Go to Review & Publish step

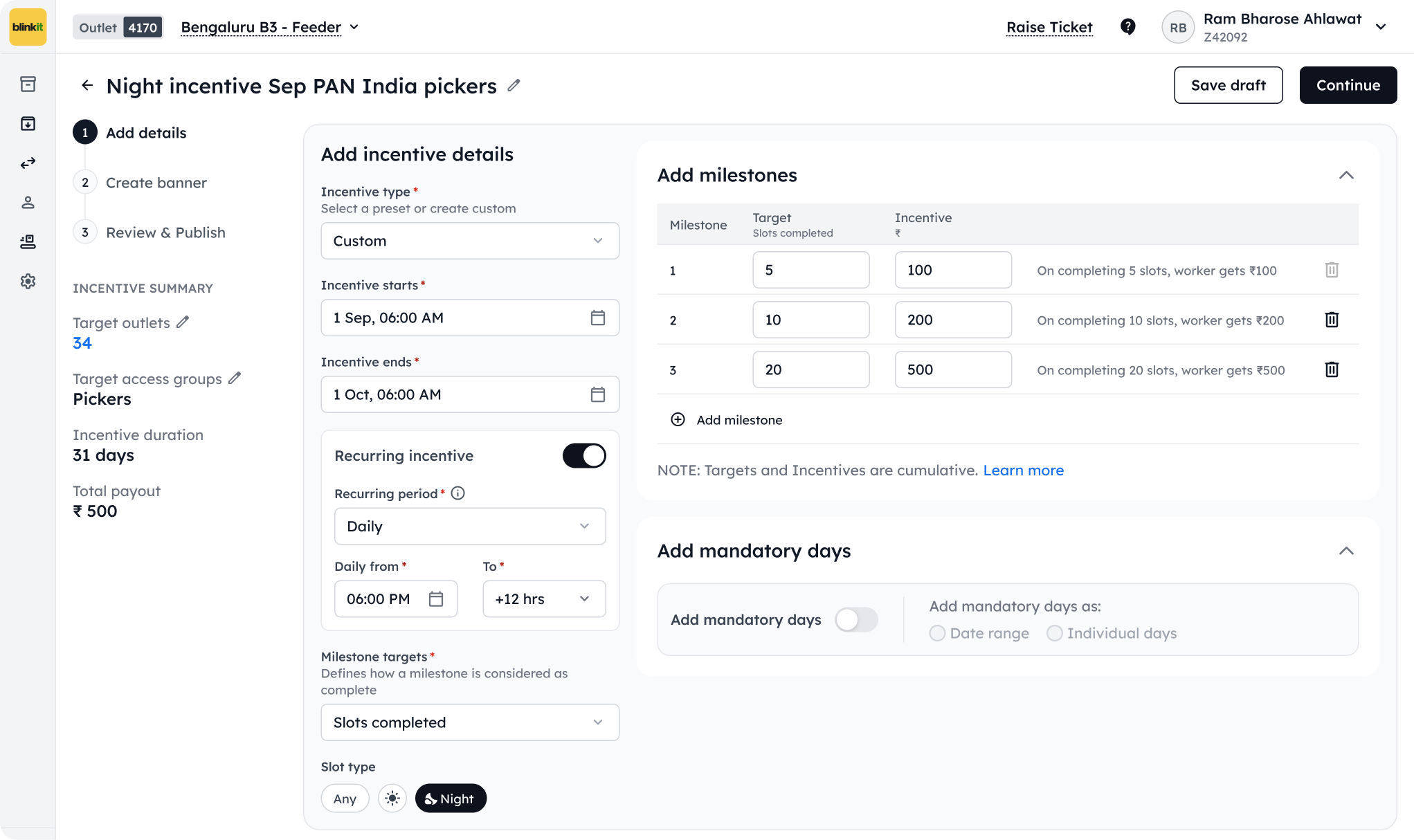[149, 232]
